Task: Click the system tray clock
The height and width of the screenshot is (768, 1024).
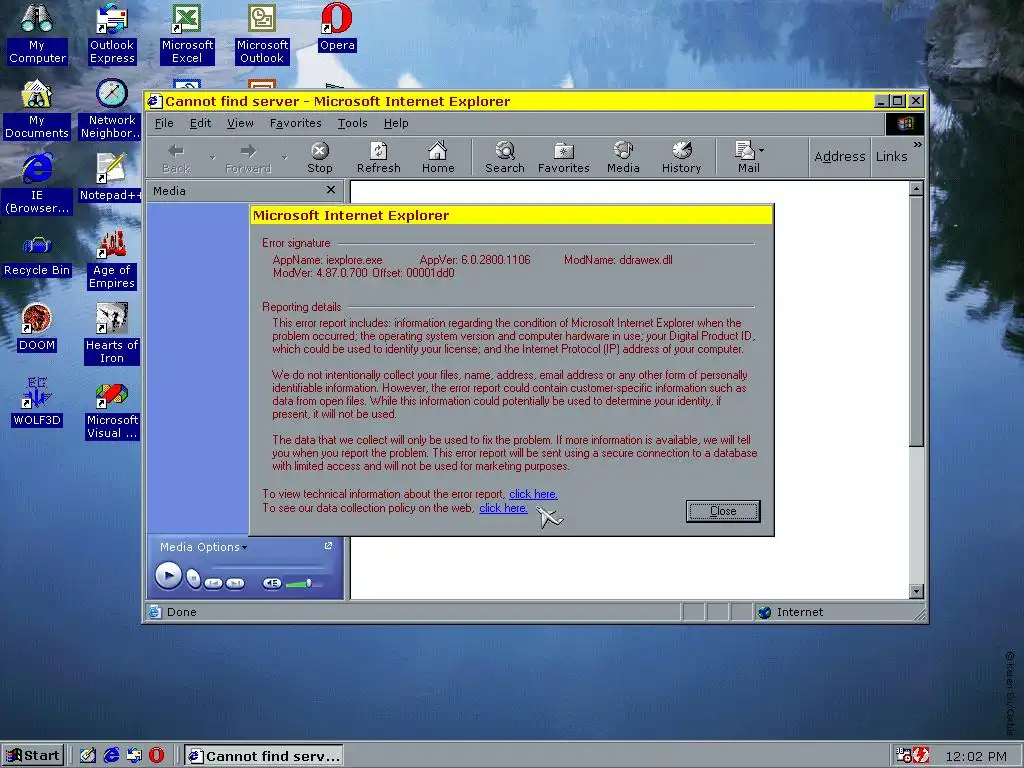Action: coord(976,756)
